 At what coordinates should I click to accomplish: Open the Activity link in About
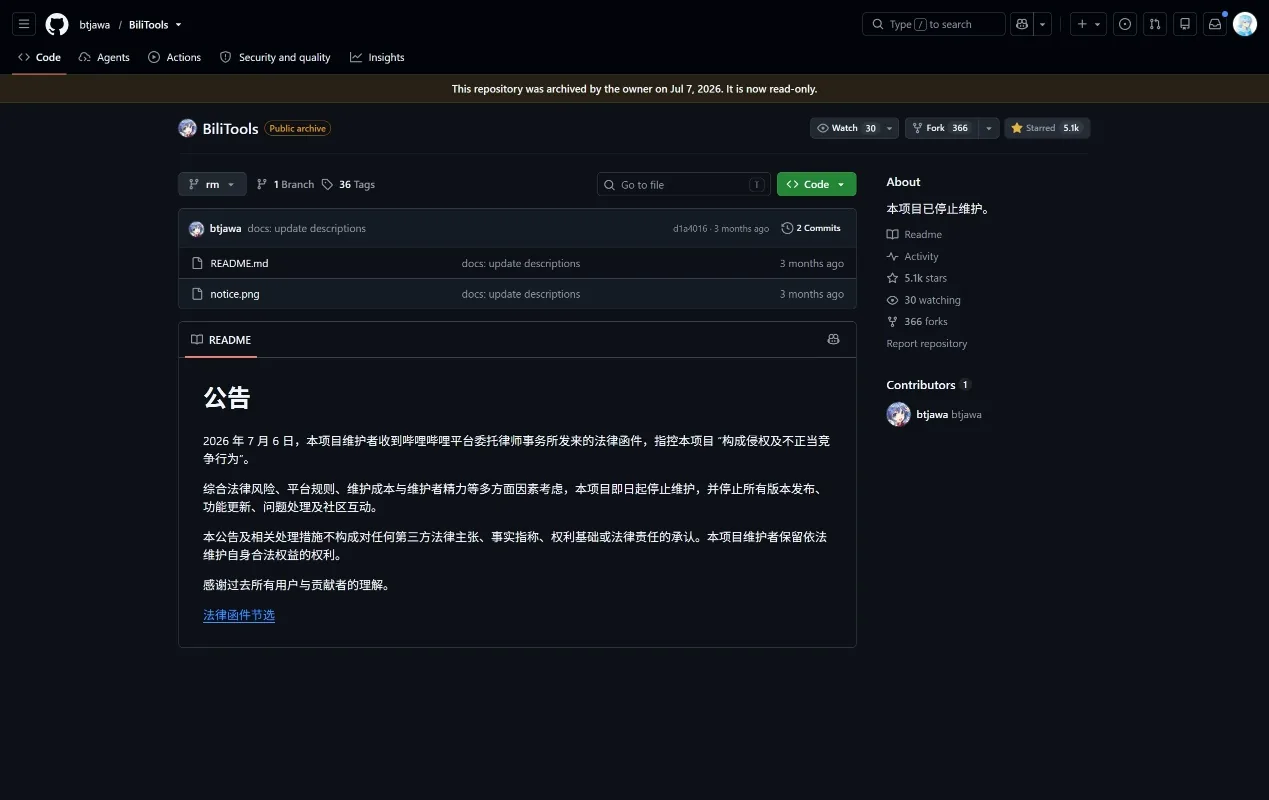912,256
